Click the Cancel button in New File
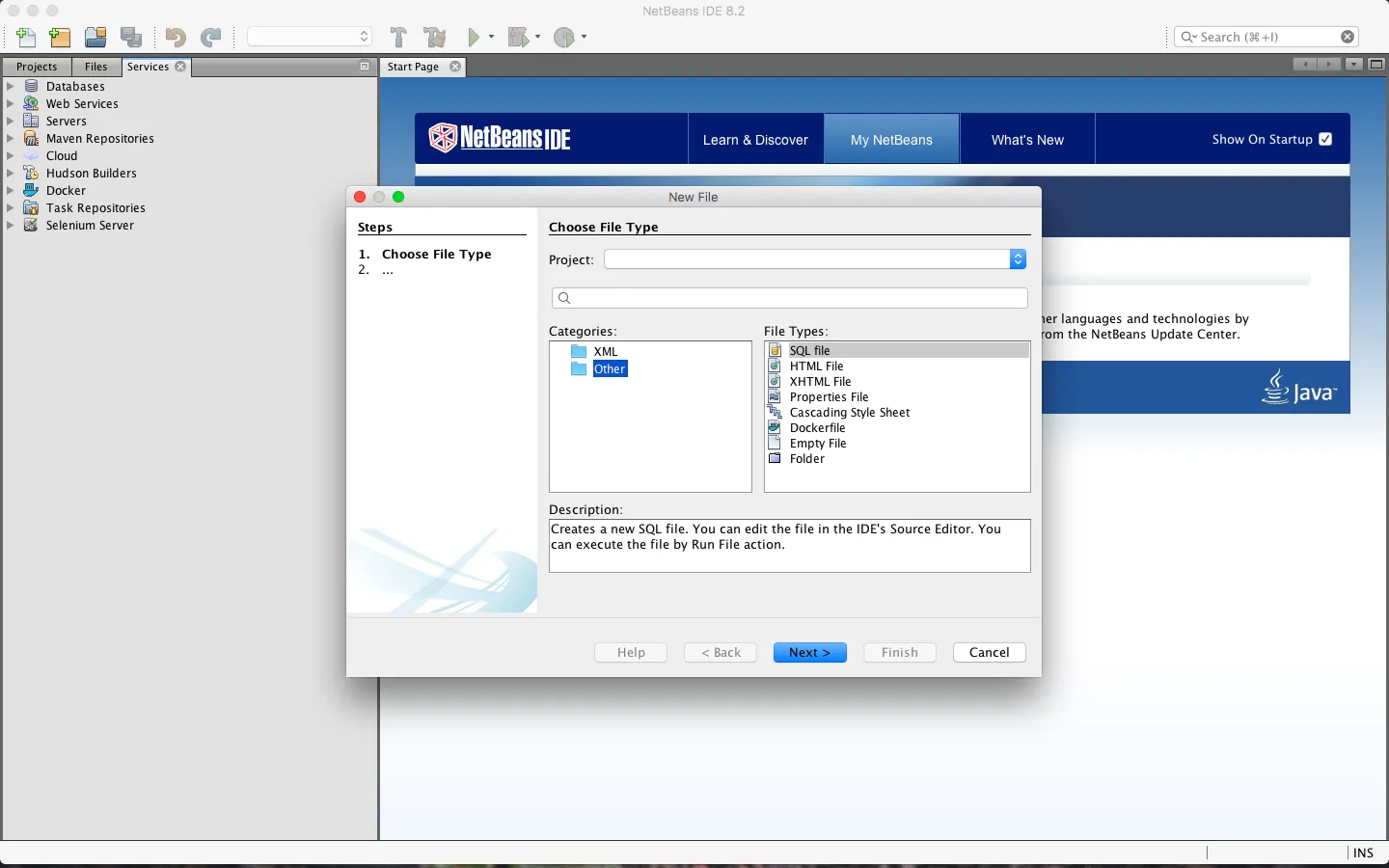This screenshot has width=1389, height=868. (990, 653)
